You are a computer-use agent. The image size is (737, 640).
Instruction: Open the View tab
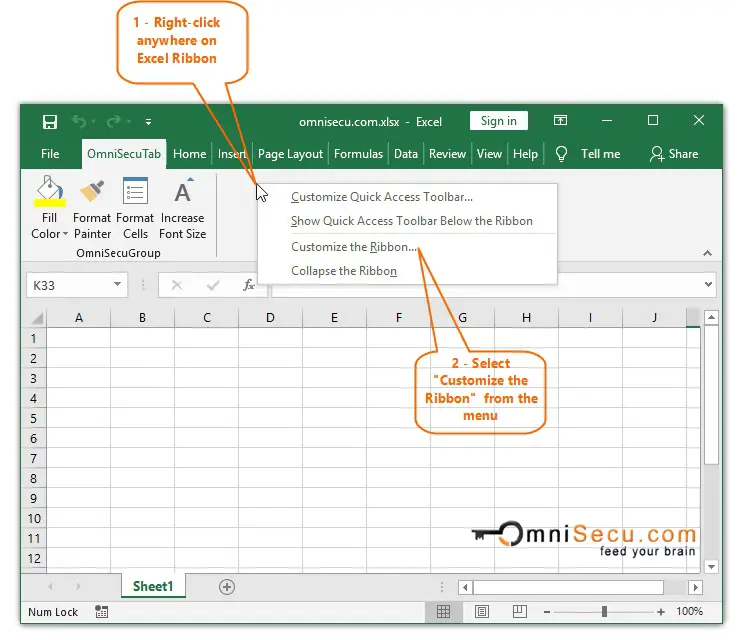tap(489, 154)
